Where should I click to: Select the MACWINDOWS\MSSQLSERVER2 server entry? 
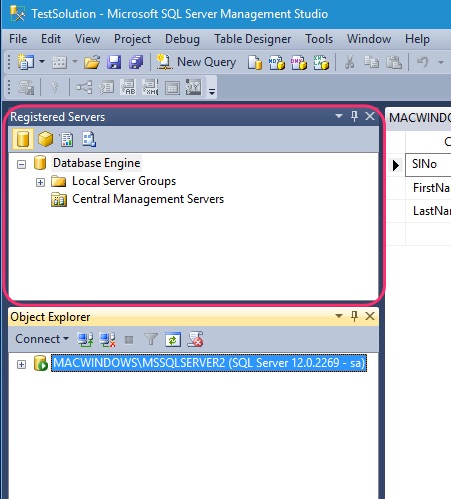tap(209, 363)
